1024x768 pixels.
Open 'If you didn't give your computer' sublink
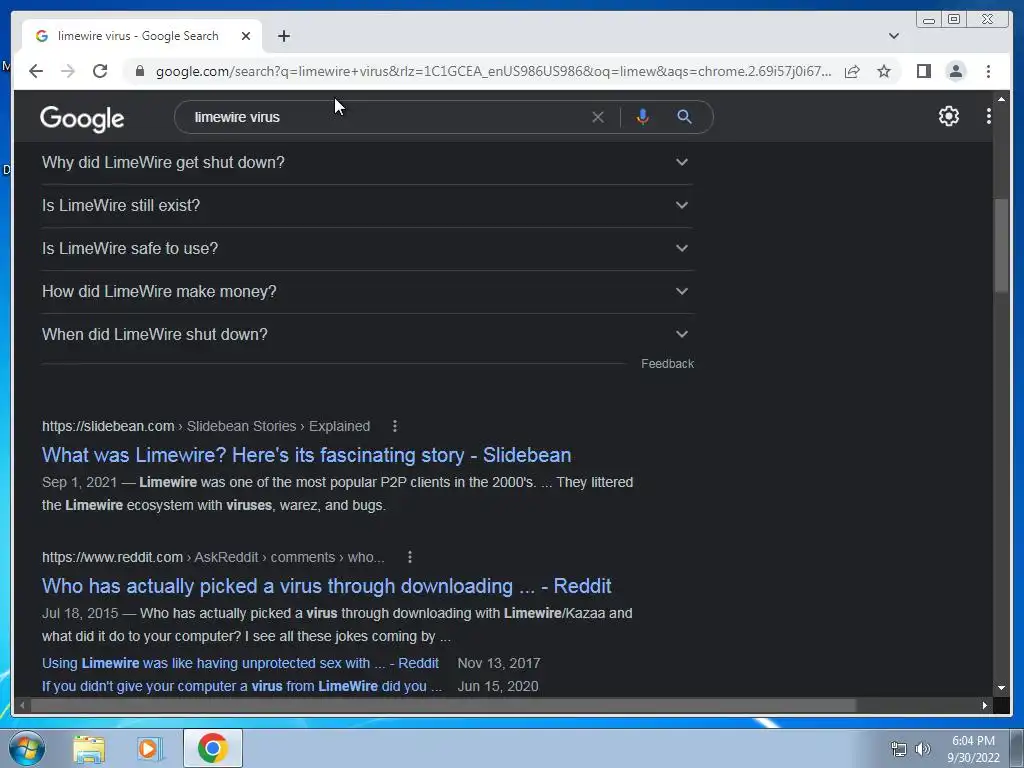(x=242, y=686)
